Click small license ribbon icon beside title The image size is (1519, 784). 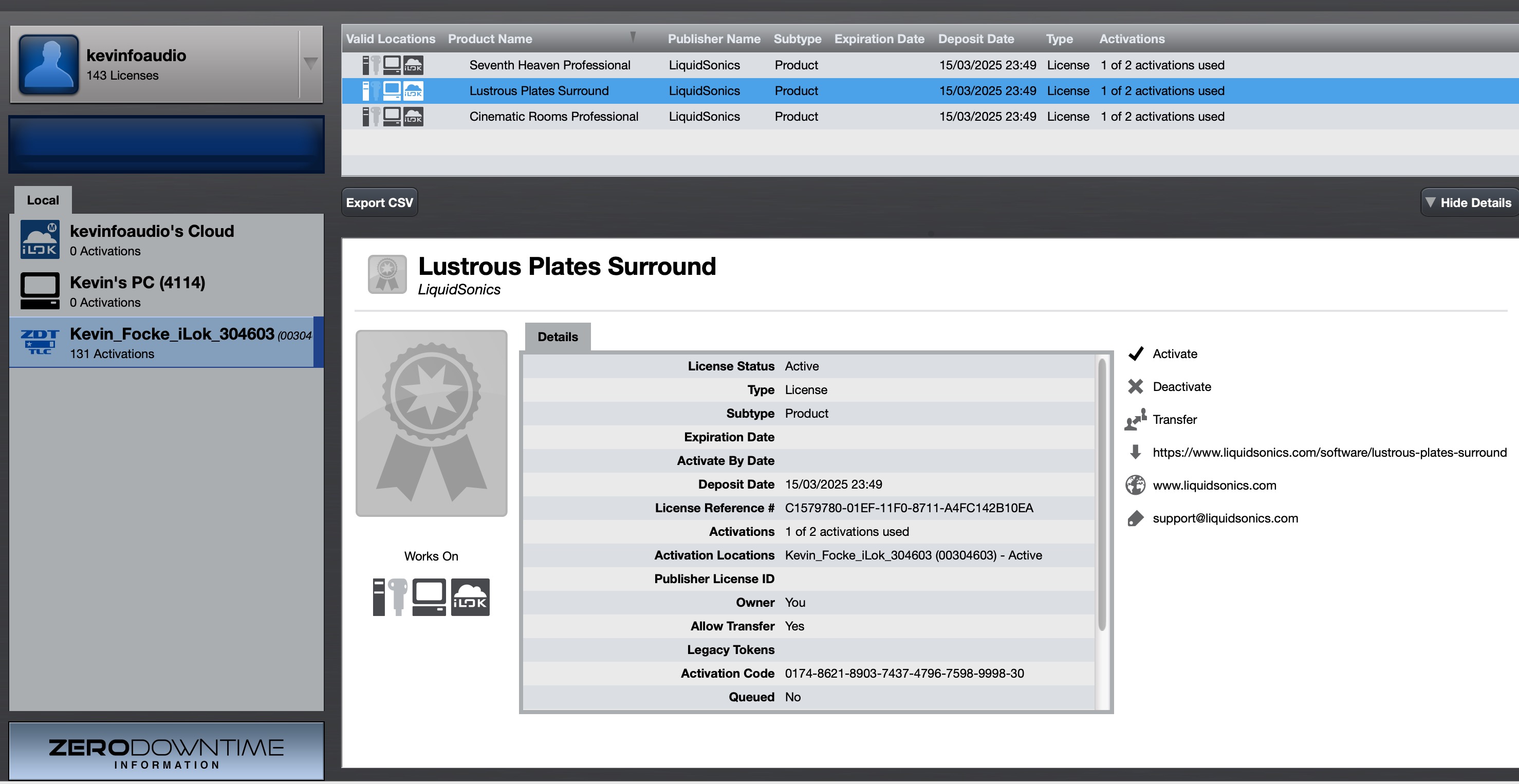(x=387, y=274)
